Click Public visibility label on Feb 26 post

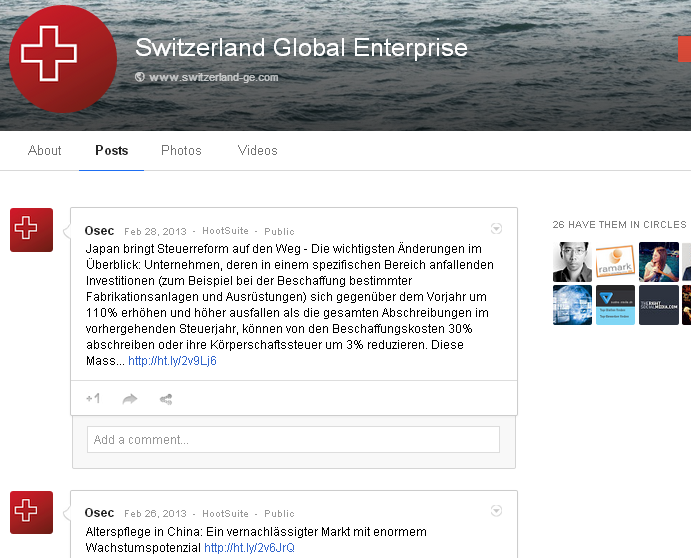tap(279, 513)
